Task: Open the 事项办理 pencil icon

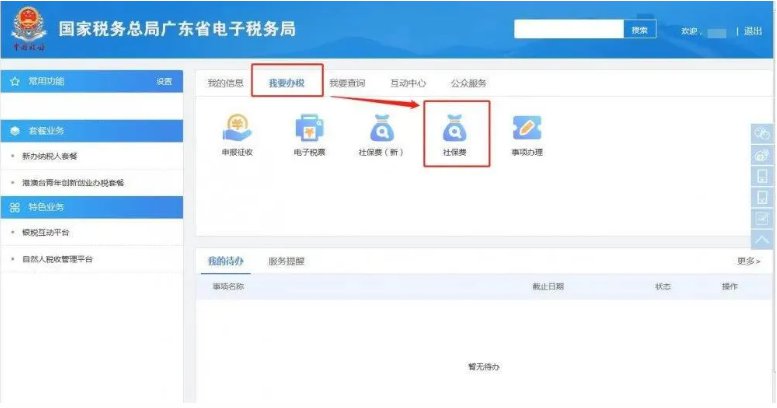Action: click(x=526, y=130)
